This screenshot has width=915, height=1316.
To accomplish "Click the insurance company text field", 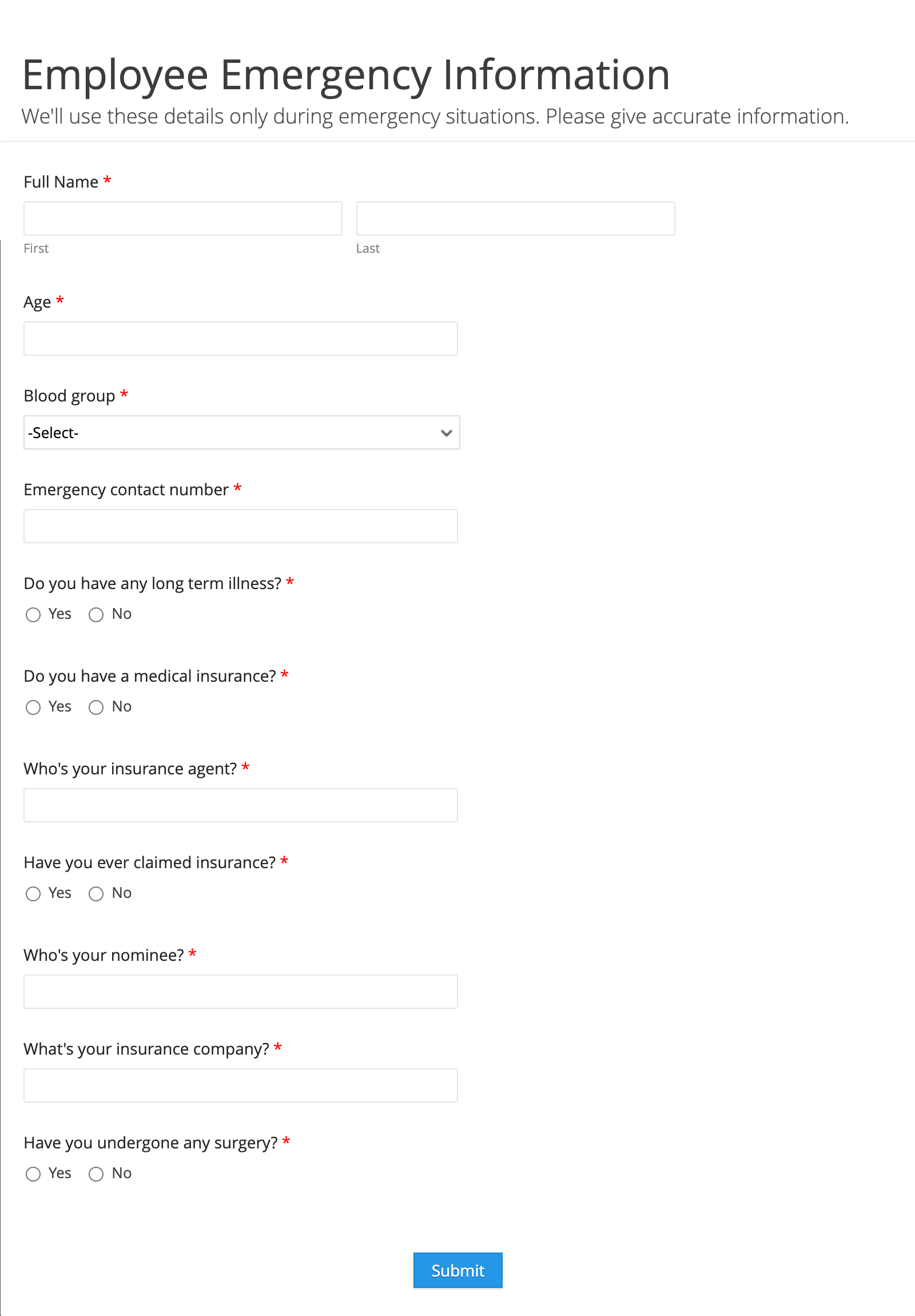I will tap(240, 1085).
